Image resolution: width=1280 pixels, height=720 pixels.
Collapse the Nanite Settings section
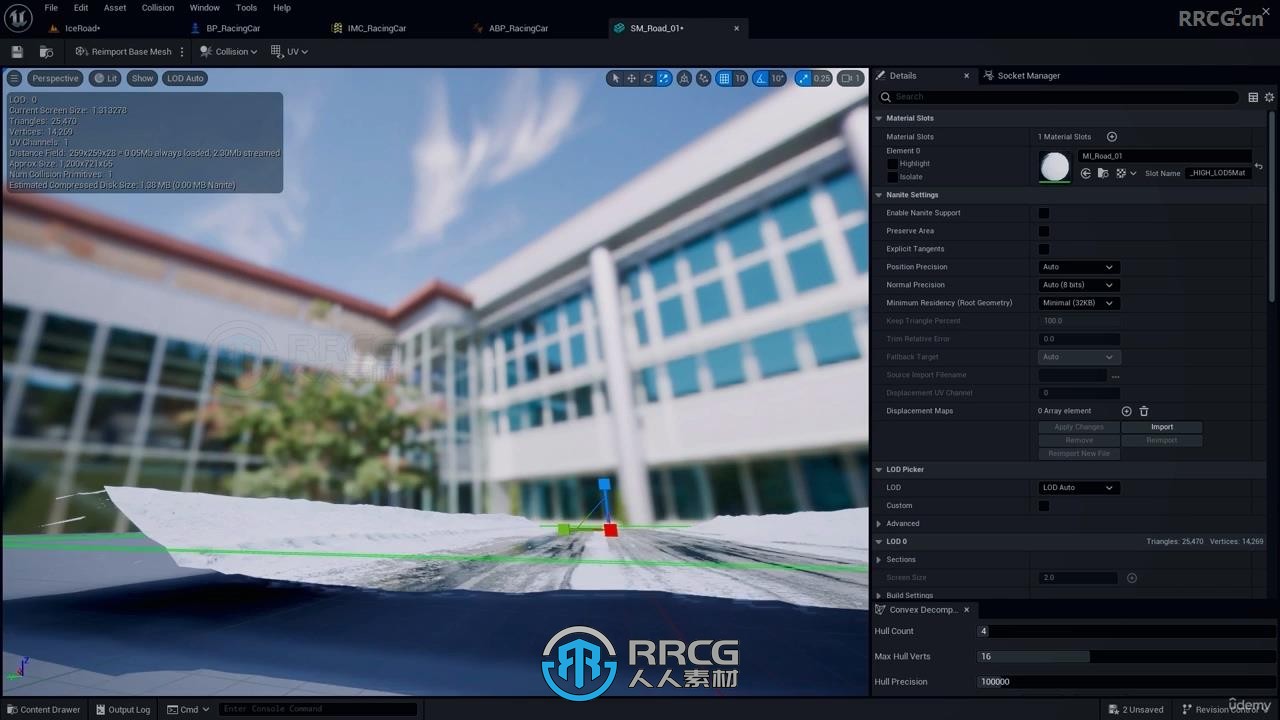879,195
